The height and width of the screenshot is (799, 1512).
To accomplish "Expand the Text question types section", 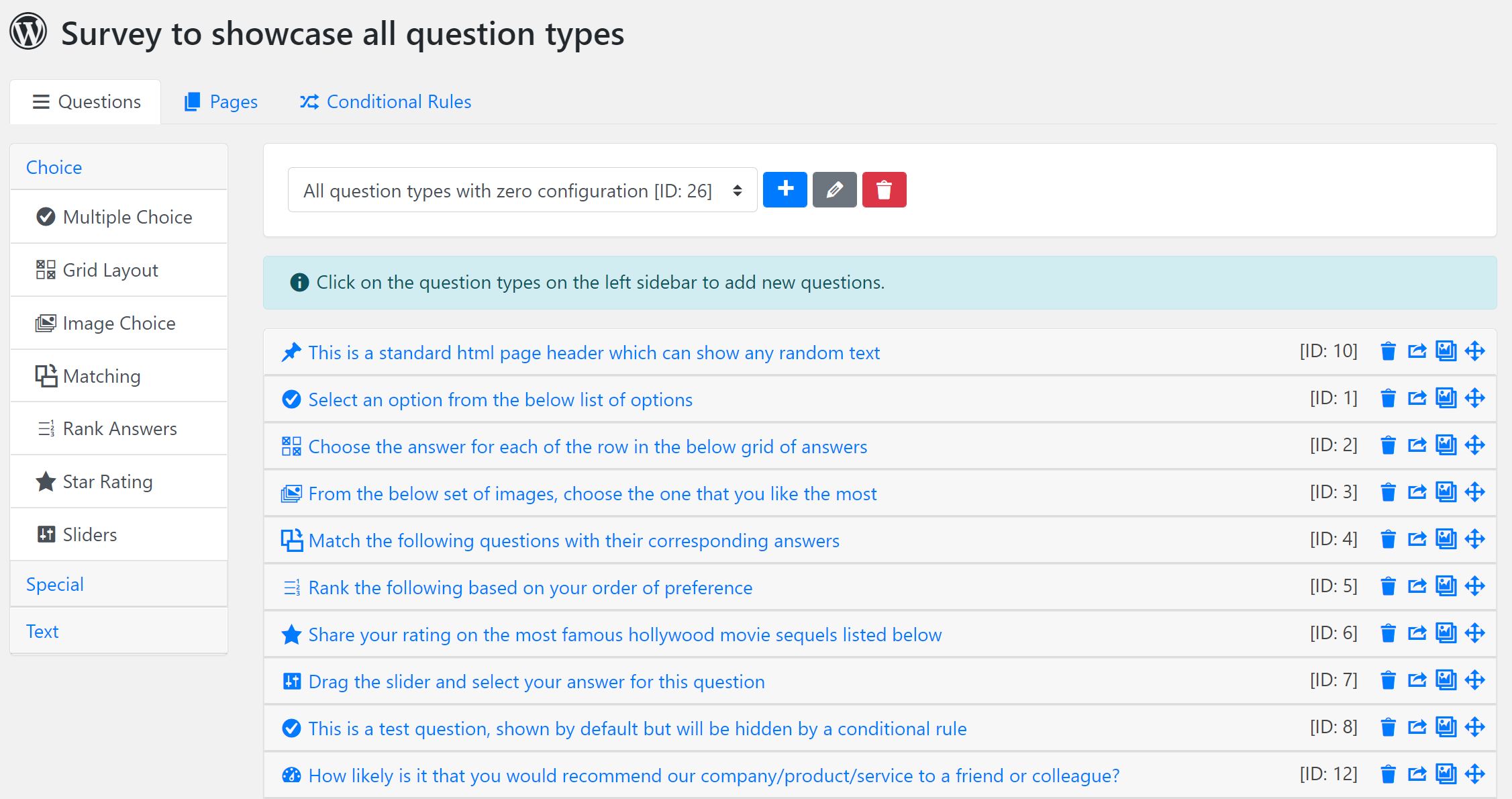I will [42, 631].
